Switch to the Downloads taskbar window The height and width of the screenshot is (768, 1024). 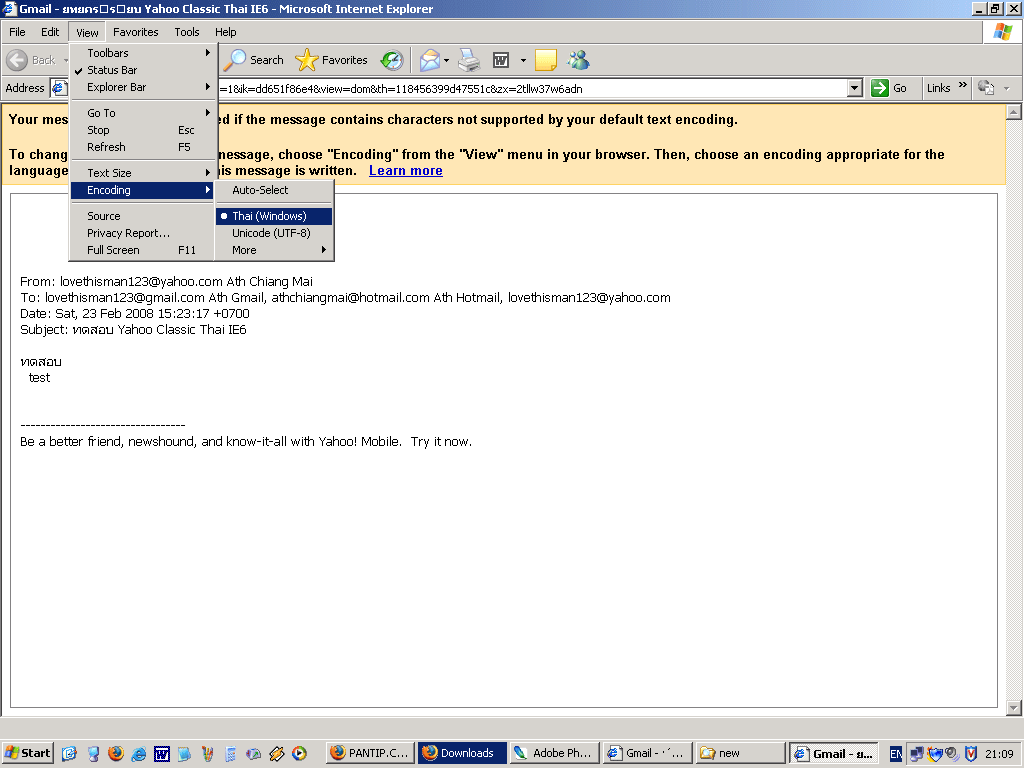[462, 754]
